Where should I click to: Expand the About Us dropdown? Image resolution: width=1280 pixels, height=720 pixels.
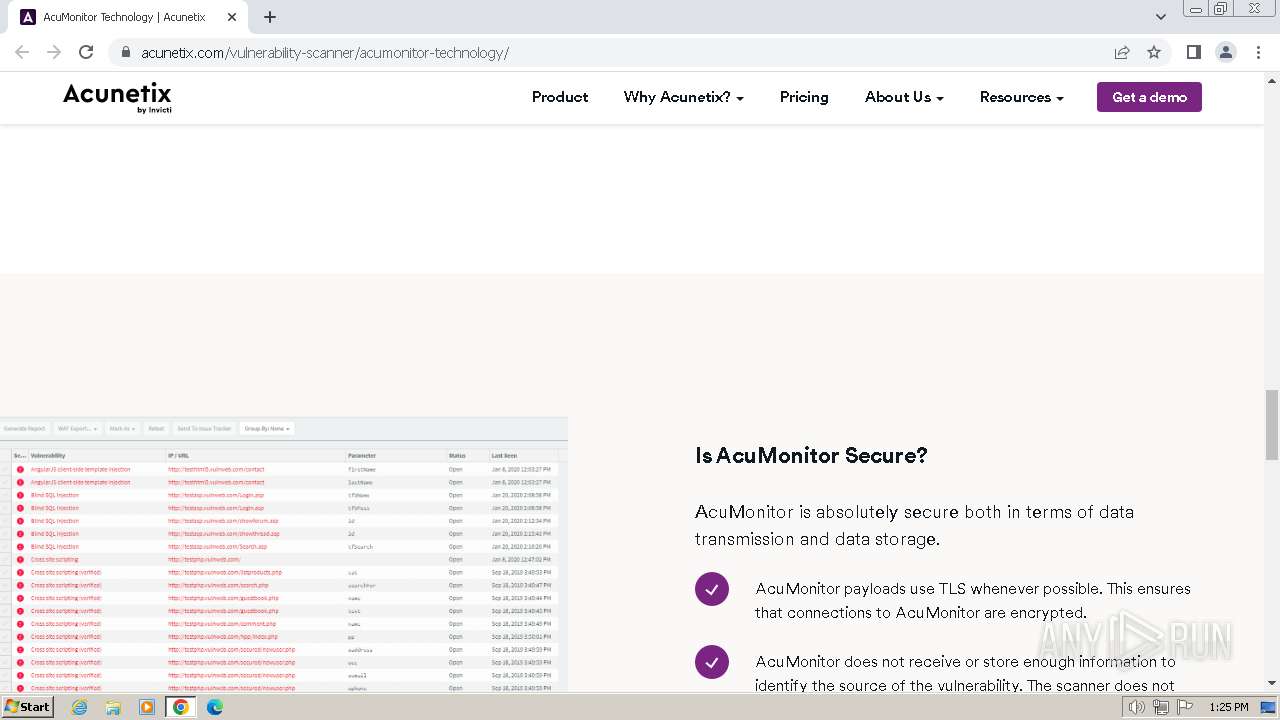click(904, 97)
